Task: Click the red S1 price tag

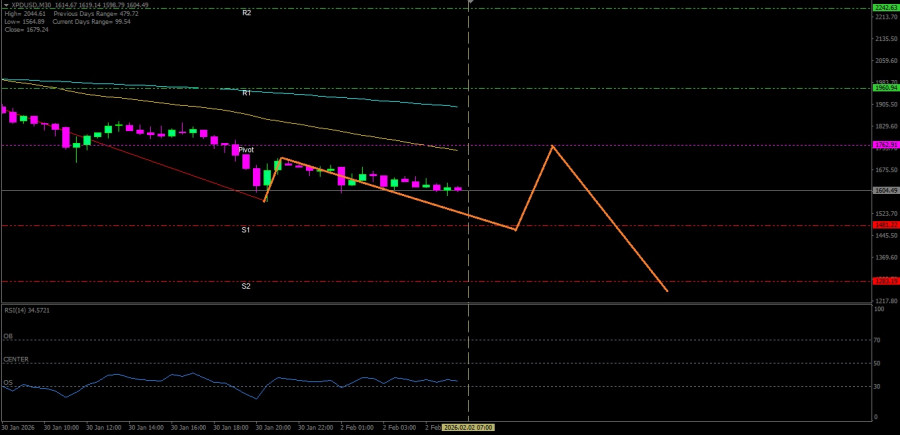Action: click(x=885, y=225)
